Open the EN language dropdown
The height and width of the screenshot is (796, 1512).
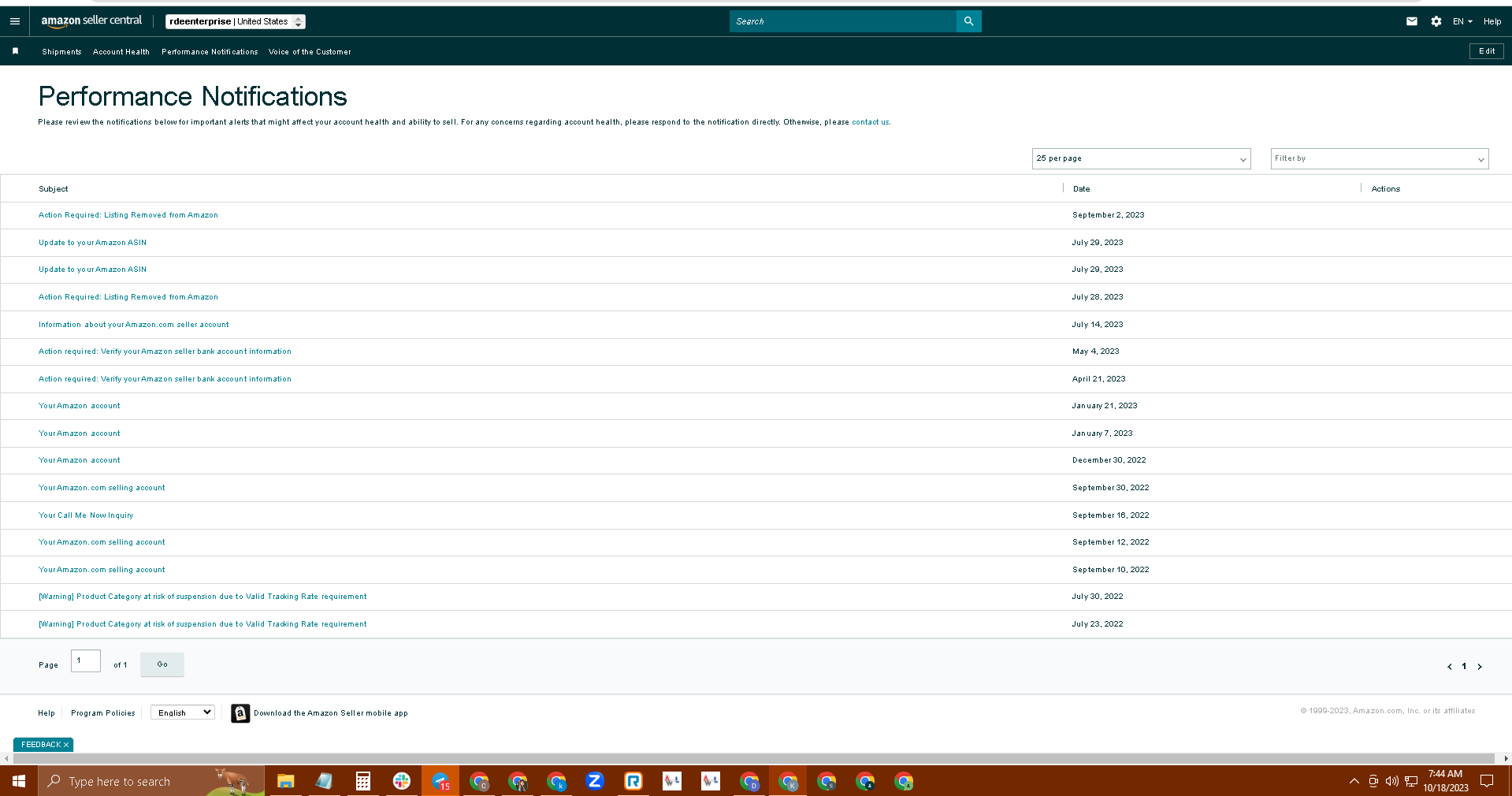tap(1462, 21)
